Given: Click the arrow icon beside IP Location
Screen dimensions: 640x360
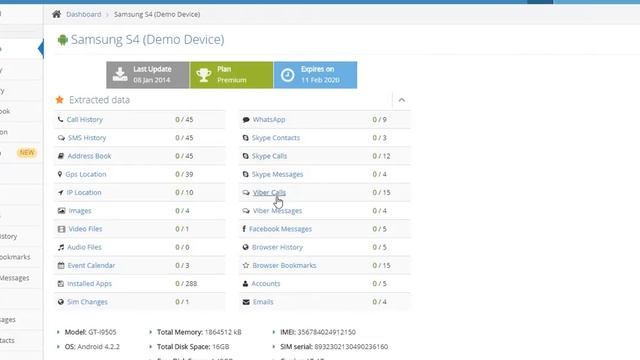Looking at the screenshot, I should (x=60, y=193).
